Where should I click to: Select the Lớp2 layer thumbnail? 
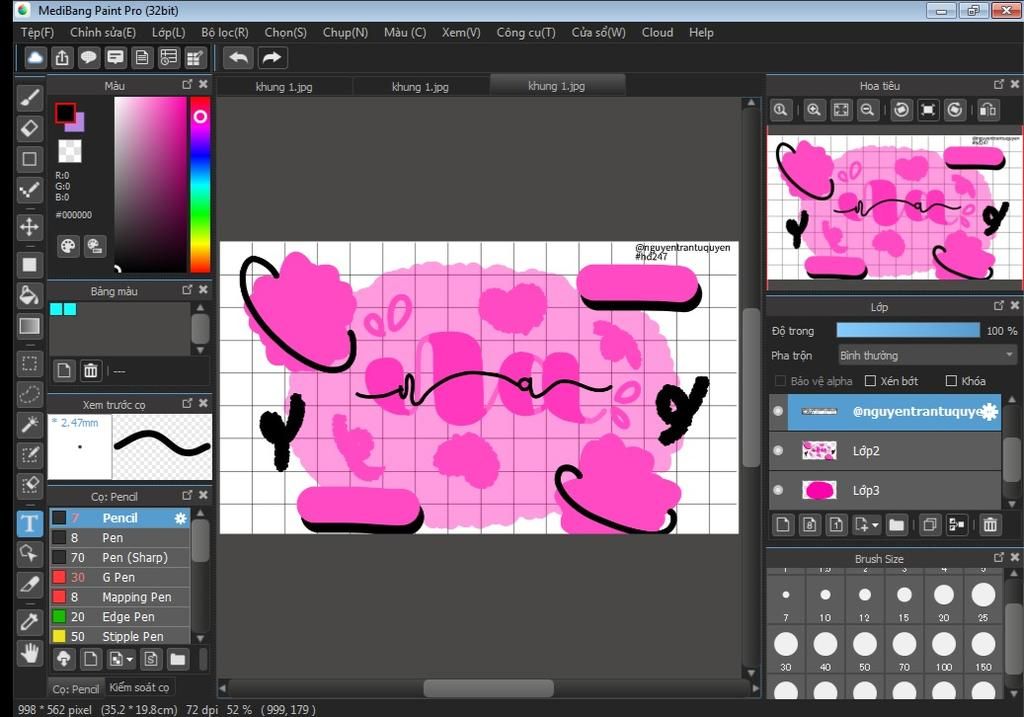(x=819, y=451)
